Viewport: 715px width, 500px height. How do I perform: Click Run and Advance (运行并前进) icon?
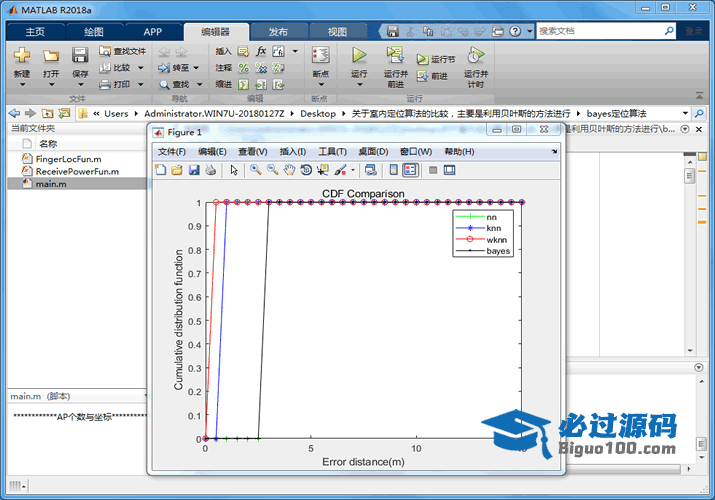coord(395,55)
